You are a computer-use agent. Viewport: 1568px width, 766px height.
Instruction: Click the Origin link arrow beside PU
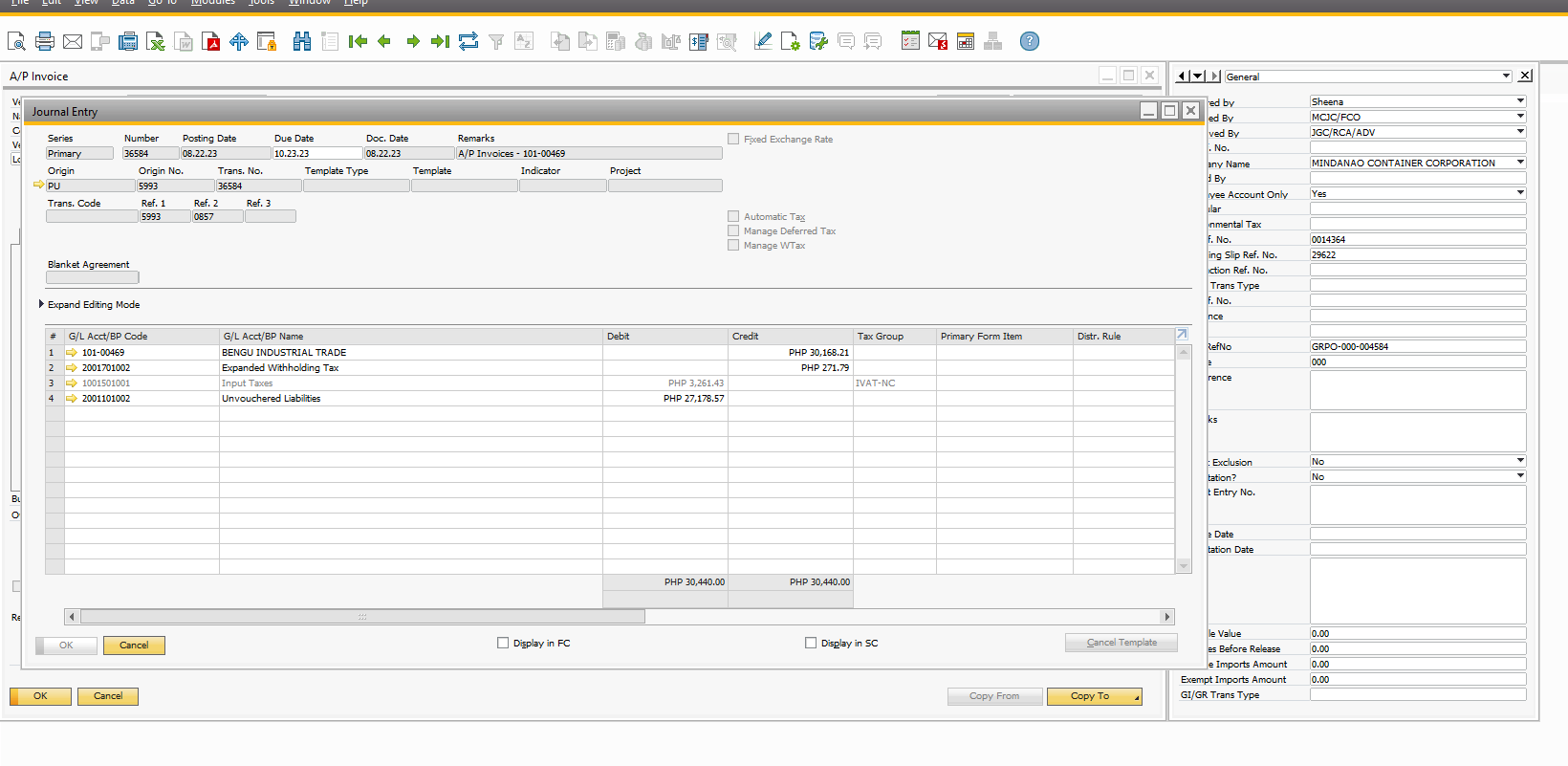pyautogui.click(x=39, y=186)
